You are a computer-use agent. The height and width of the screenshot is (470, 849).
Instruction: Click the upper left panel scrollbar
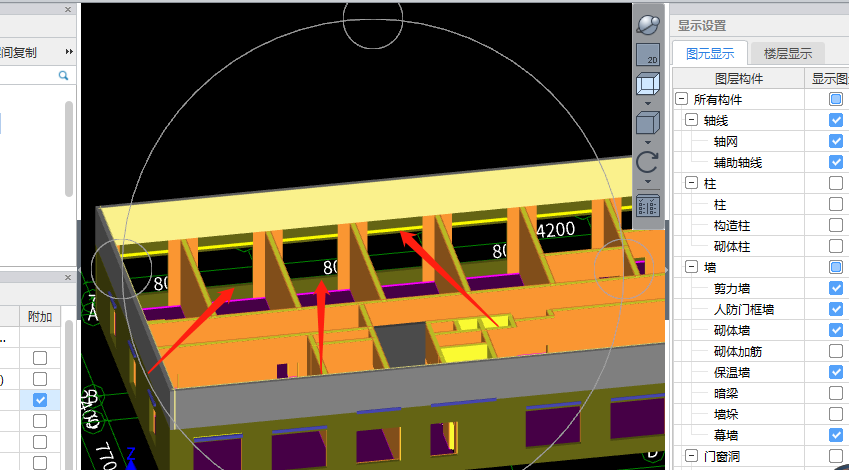coord(69,149)
